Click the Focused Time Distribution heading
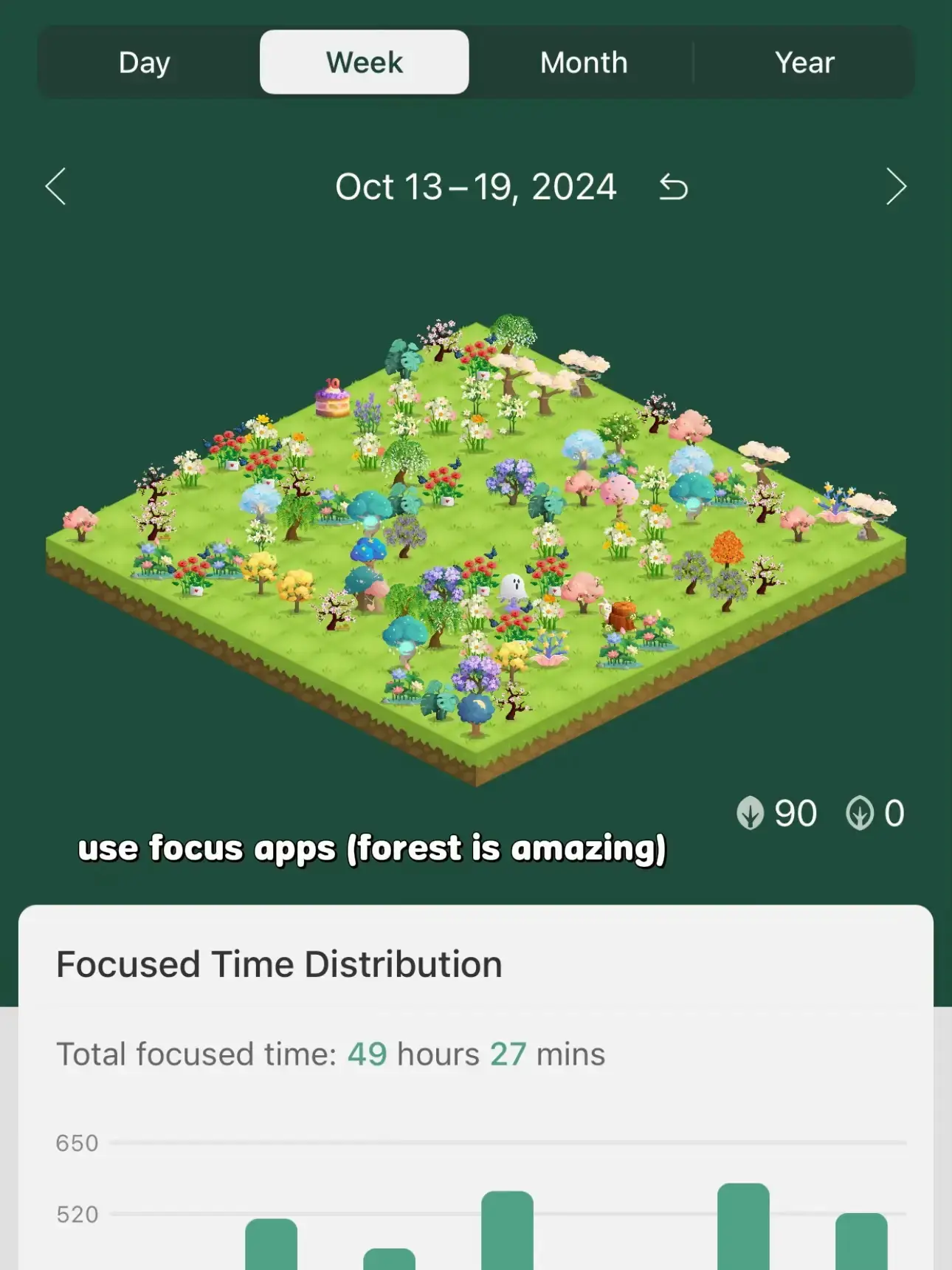The height and width of the screenshot is (1270, 952). (279, 964)
